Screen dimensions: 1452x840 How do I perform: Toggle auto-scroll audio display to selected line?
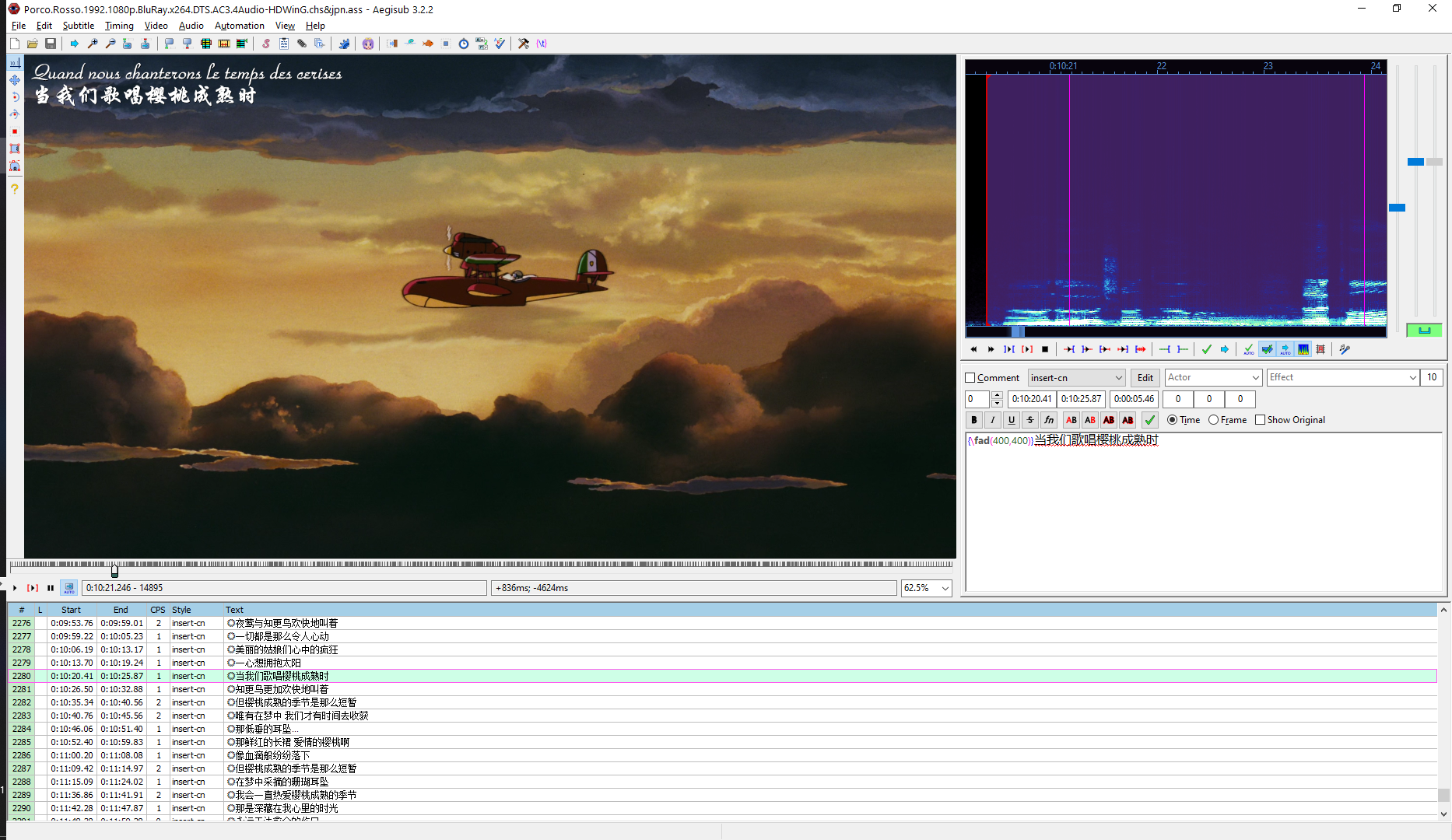tap(1285, 349)
